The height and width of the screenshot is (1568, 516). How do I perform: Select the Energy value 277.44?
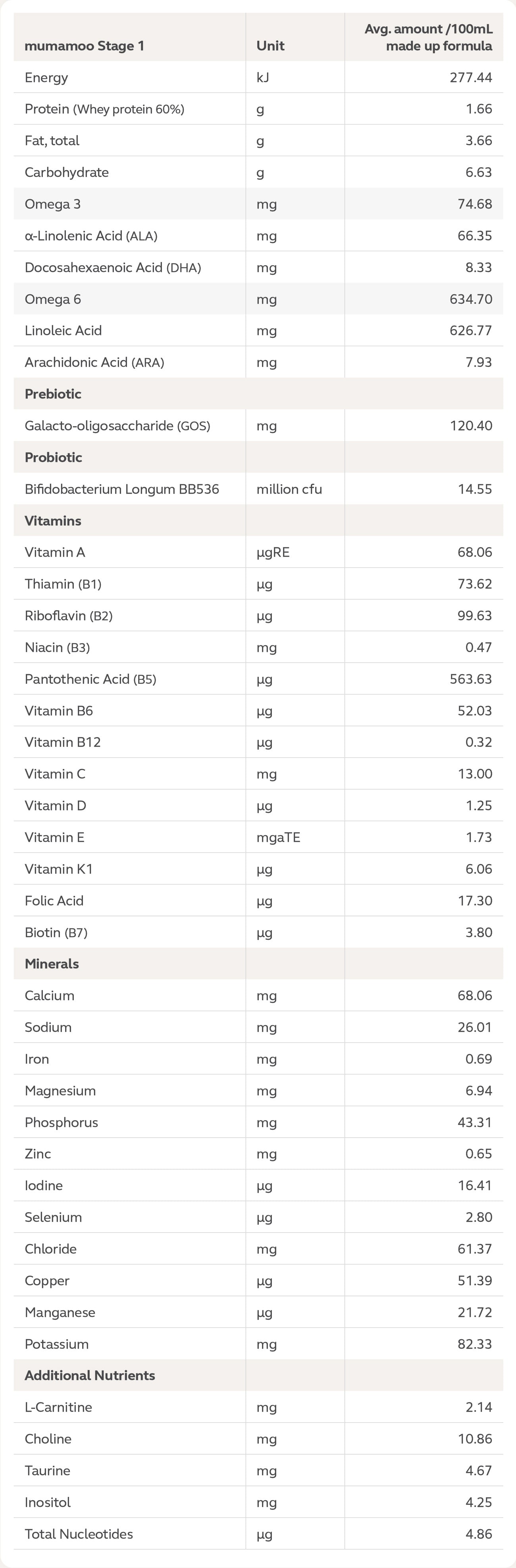[x=471, y=78]
